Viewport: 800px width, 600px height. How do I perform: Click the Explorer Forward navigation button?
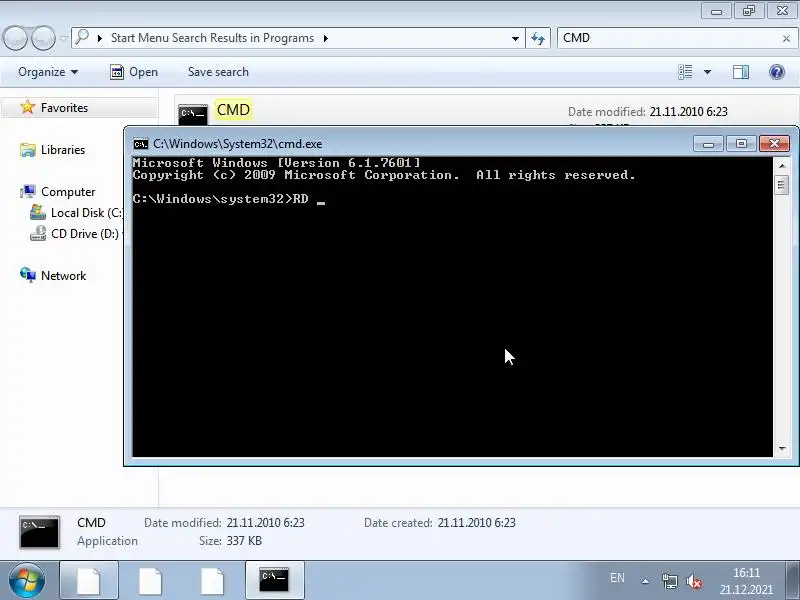pyautogui.click(x=43, y=38)
